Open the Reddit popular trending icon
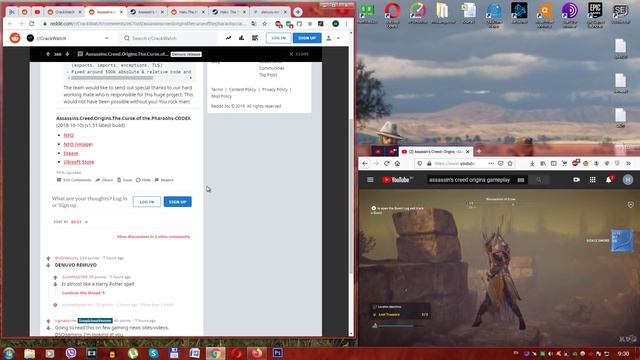640x360 pixels. 228,38
